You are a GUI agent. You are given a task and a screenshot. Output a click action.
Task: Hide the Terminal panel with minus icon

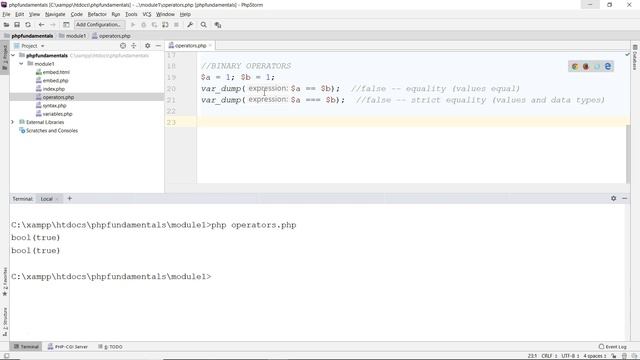tap(624, 198)
